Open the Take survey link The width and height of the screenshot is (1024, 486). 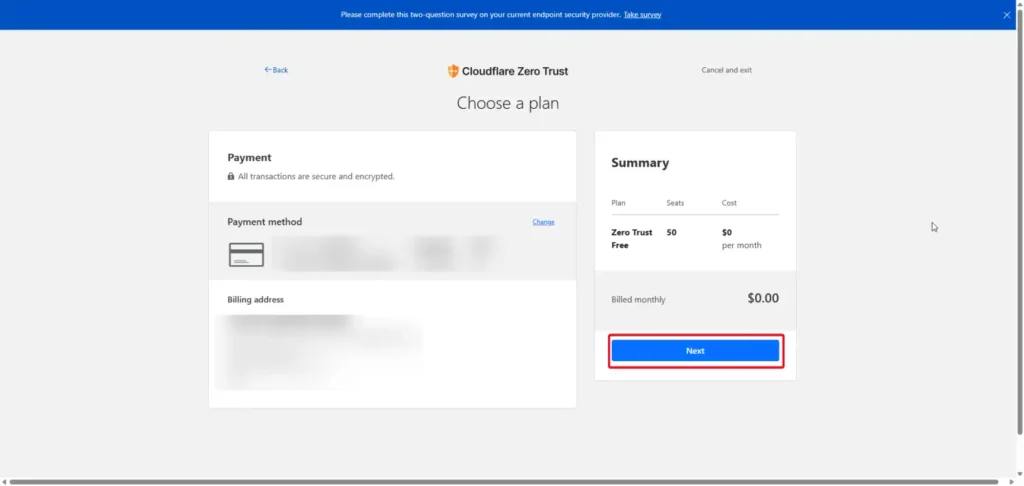[642, 14]
